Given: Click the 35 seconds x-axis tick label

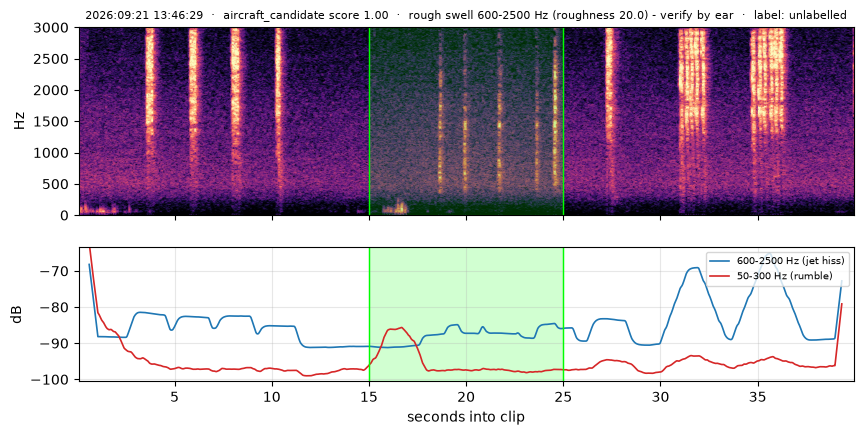Looking at the screenshot, I should (x=758, y=396).
